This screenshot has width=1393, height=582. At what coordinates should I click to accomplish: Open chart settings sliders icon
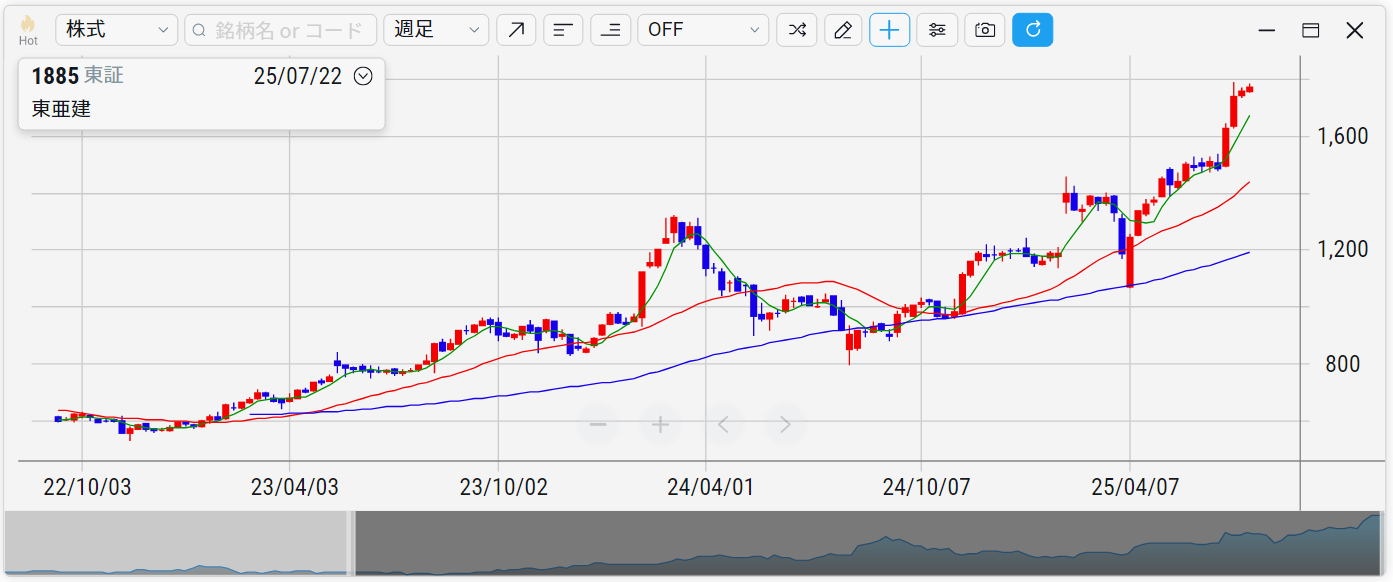[x=937, y=30]
